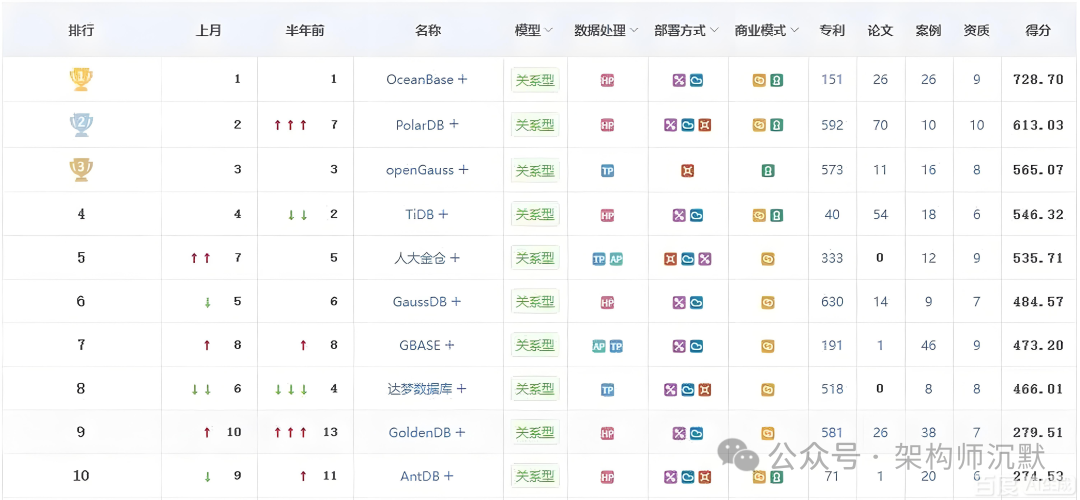
Task: Click the bronze third-place trophy icon
Action: point(81,169)
